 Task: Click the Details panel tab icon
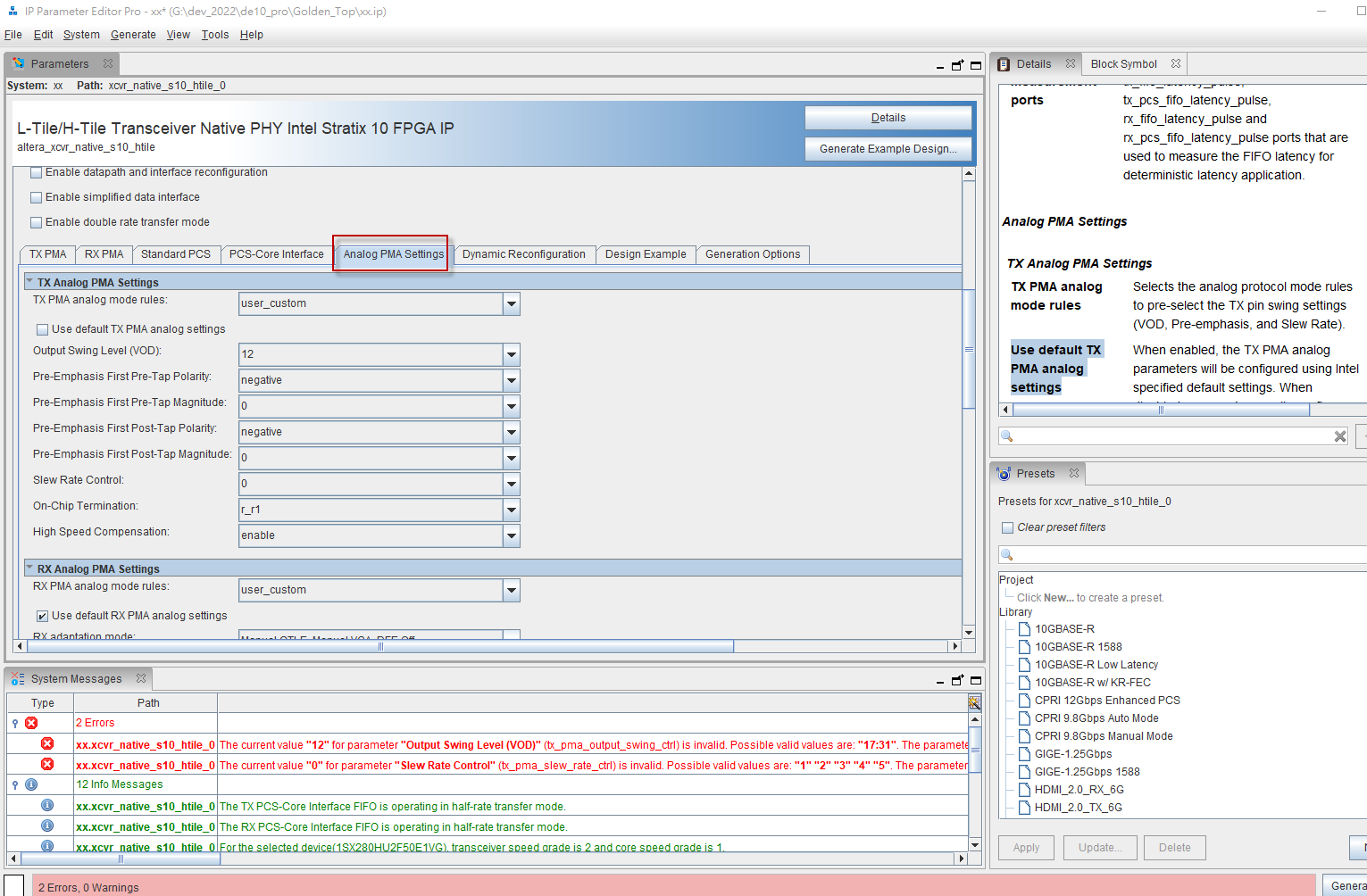pyautogui.click(x=1004, y=64)
